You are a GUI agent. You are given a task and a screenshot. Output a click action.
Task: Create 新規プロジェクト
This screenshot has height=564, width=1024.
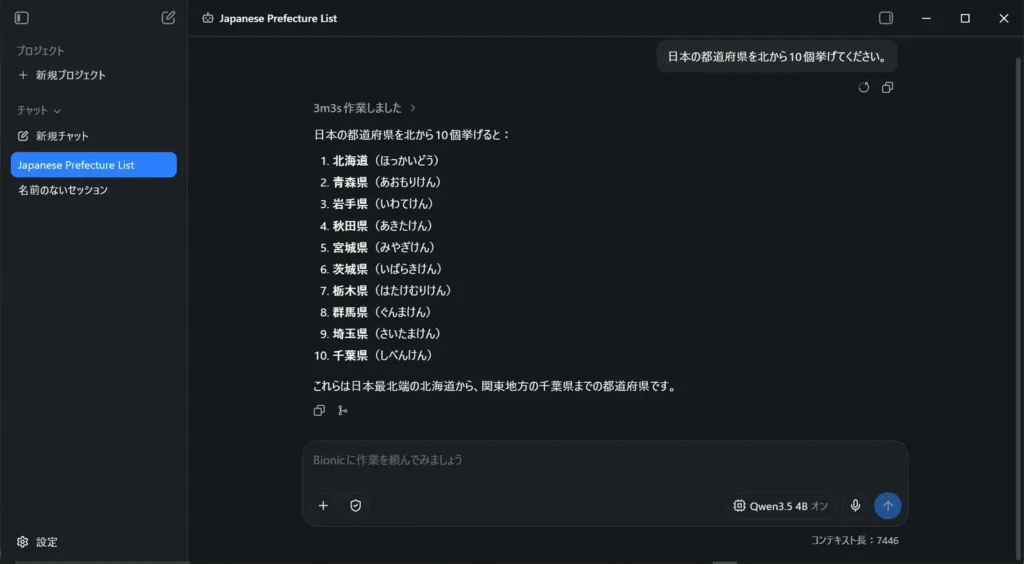61,75
